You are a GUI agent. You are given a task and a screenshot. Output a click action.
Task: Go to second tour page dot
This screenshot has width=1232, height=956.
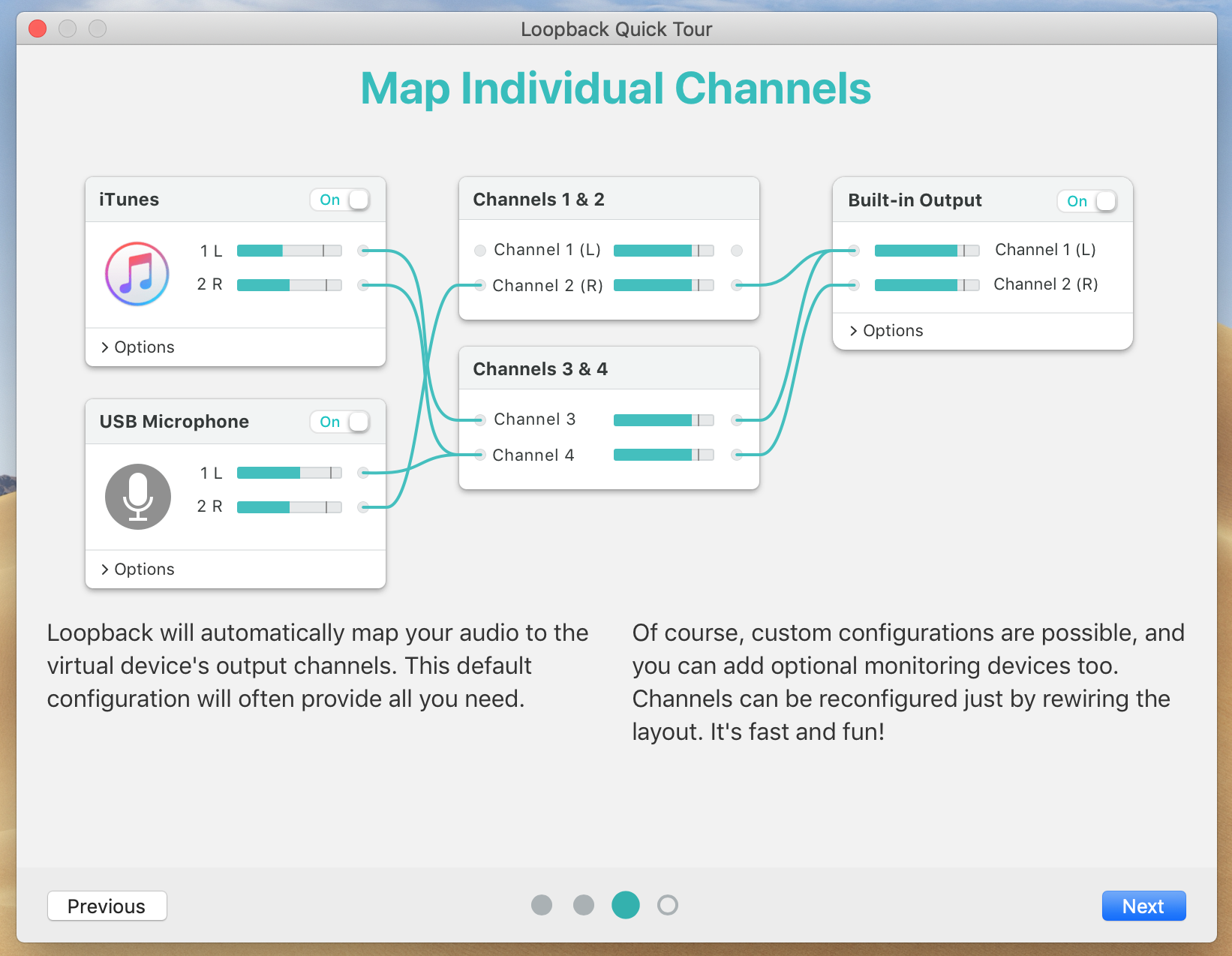tap(584, 905)
